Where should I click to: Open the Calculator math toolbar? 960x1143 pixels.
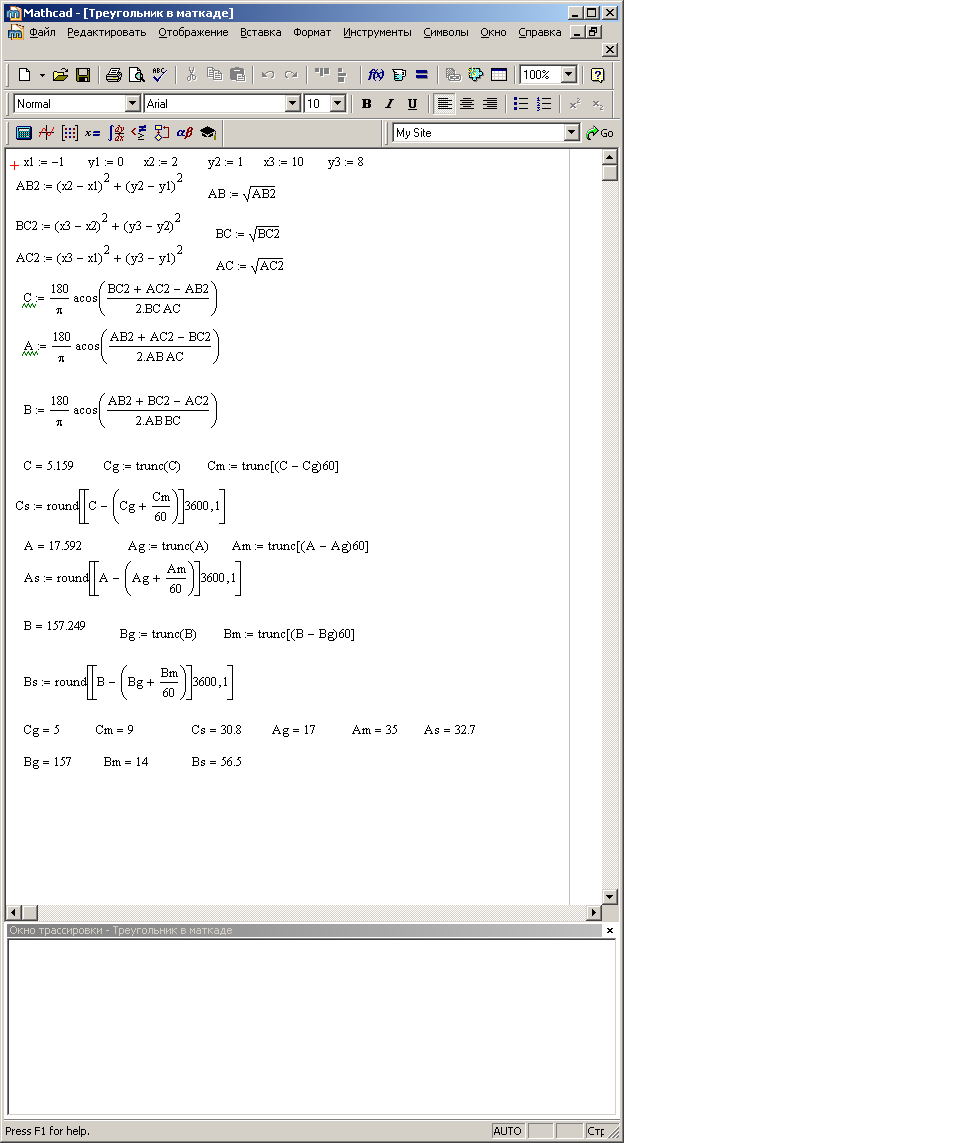24,133
